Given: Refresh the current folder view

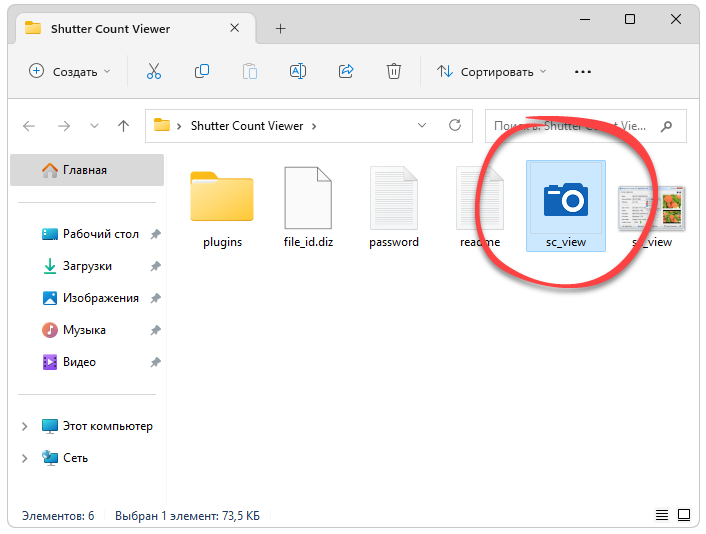Looking at the screenshot, I should click(455, 125).
